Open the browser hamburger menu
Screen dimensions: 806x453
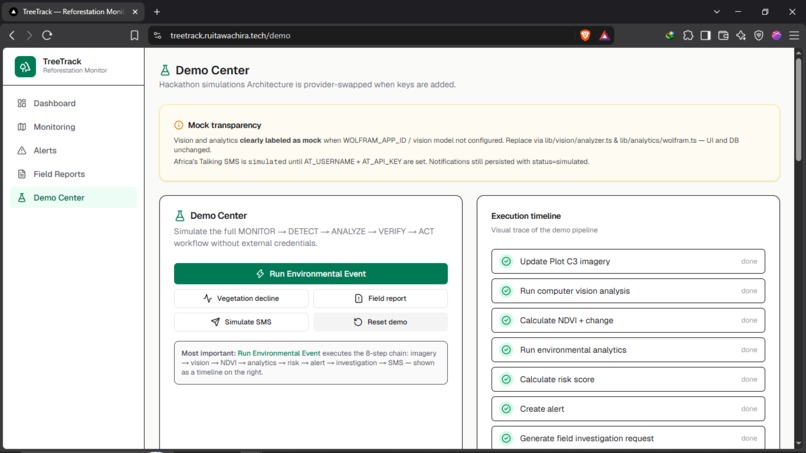click(x=794, y=35)
